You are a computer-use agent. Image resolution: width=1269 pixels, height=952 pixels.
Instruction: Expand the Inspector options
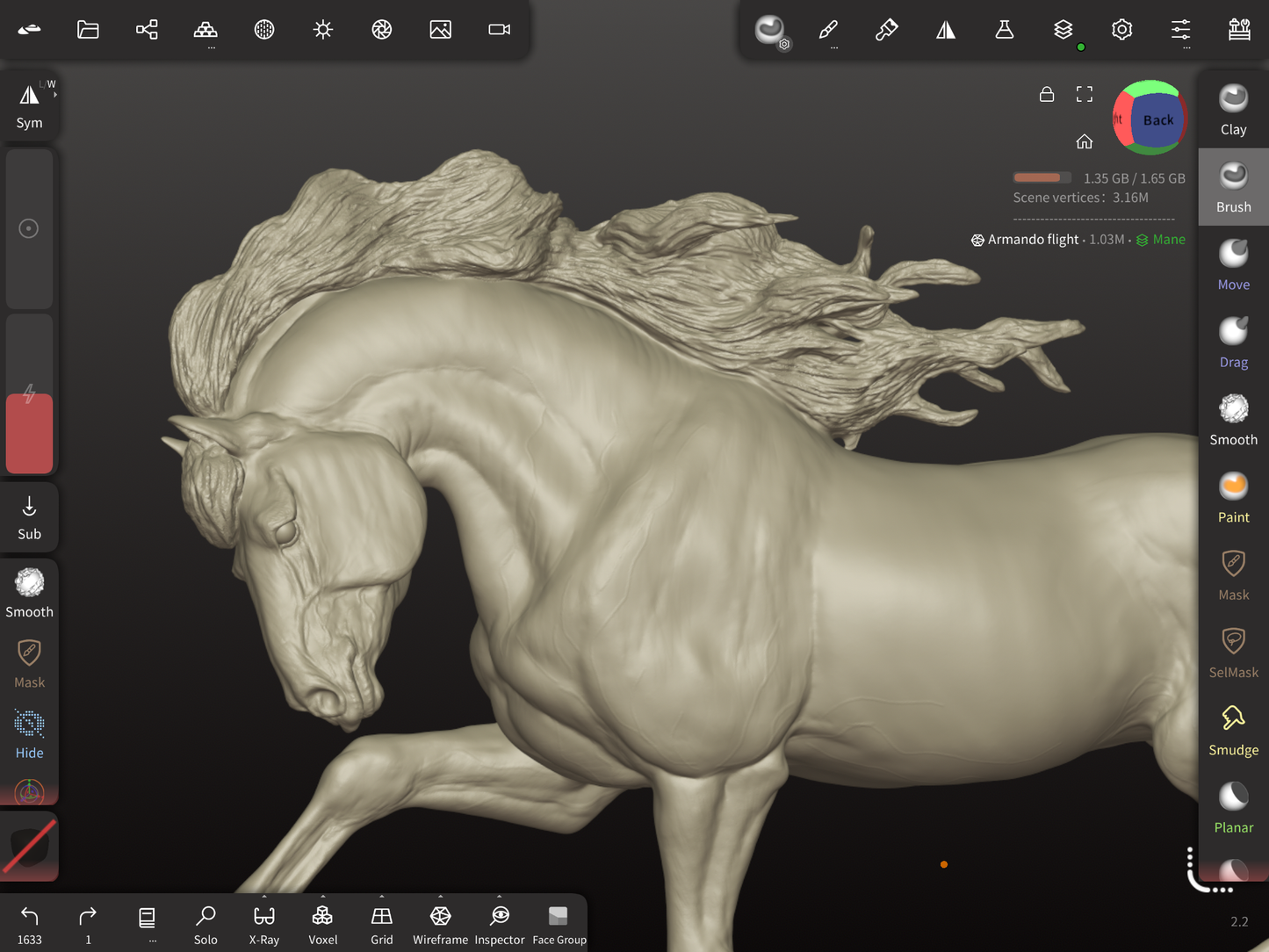tap(500, 898)
